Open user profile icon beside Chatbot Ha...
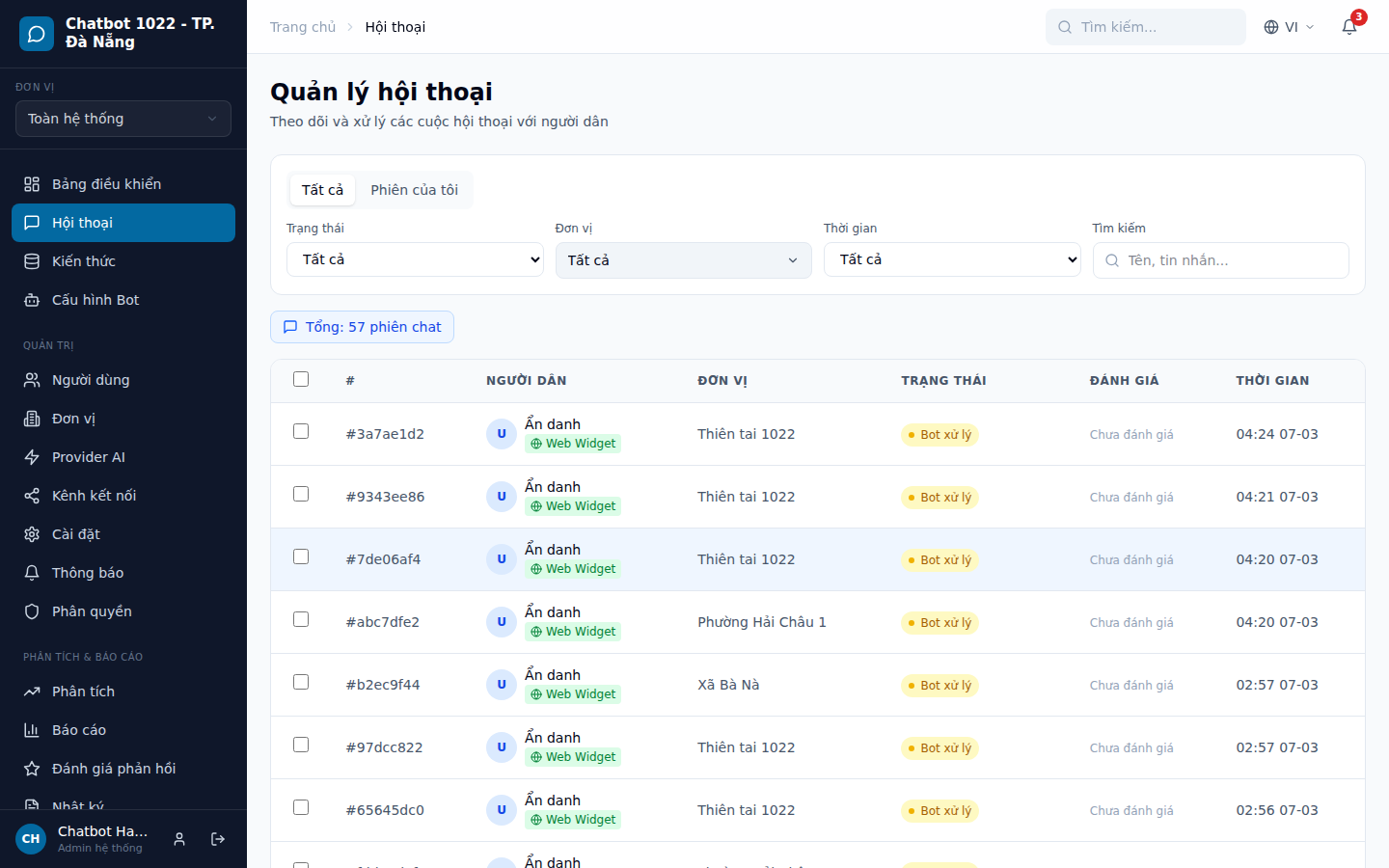This screenshot has width=1389, height=868. click(179, 839)
